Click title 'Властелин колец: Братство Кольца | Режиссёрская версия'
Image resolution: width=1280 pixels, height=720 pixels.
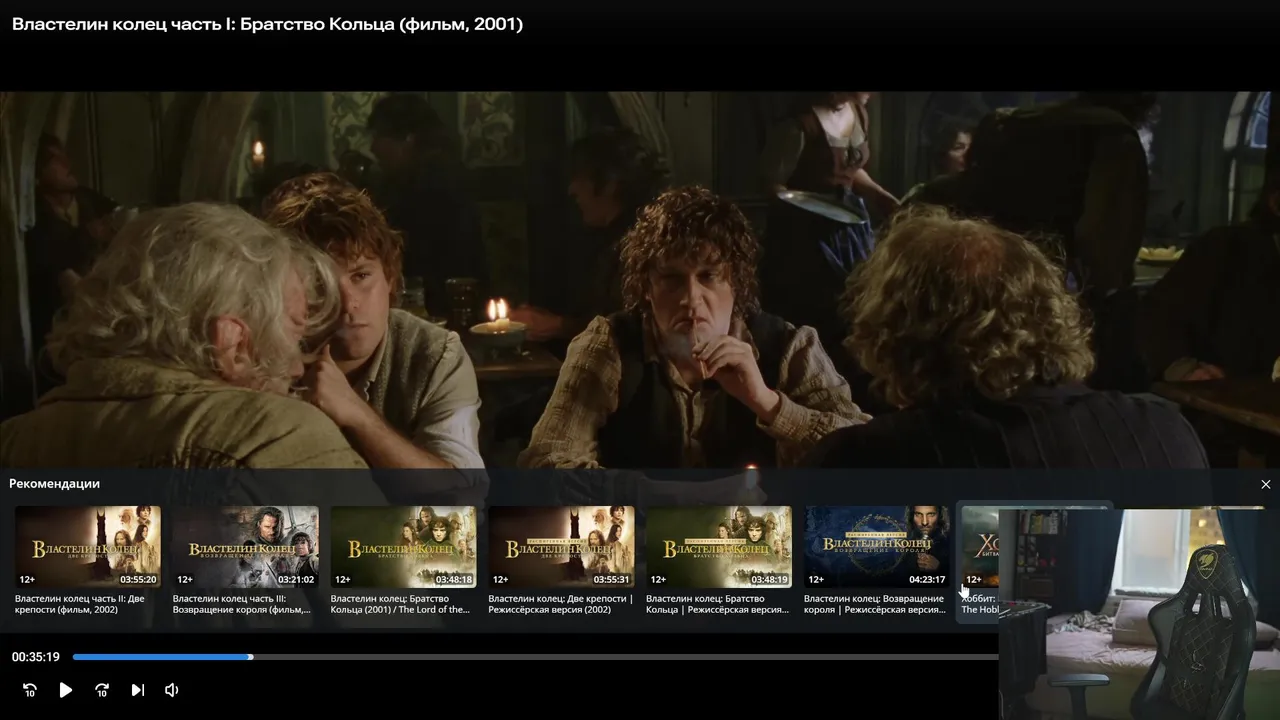coord(718,604)
